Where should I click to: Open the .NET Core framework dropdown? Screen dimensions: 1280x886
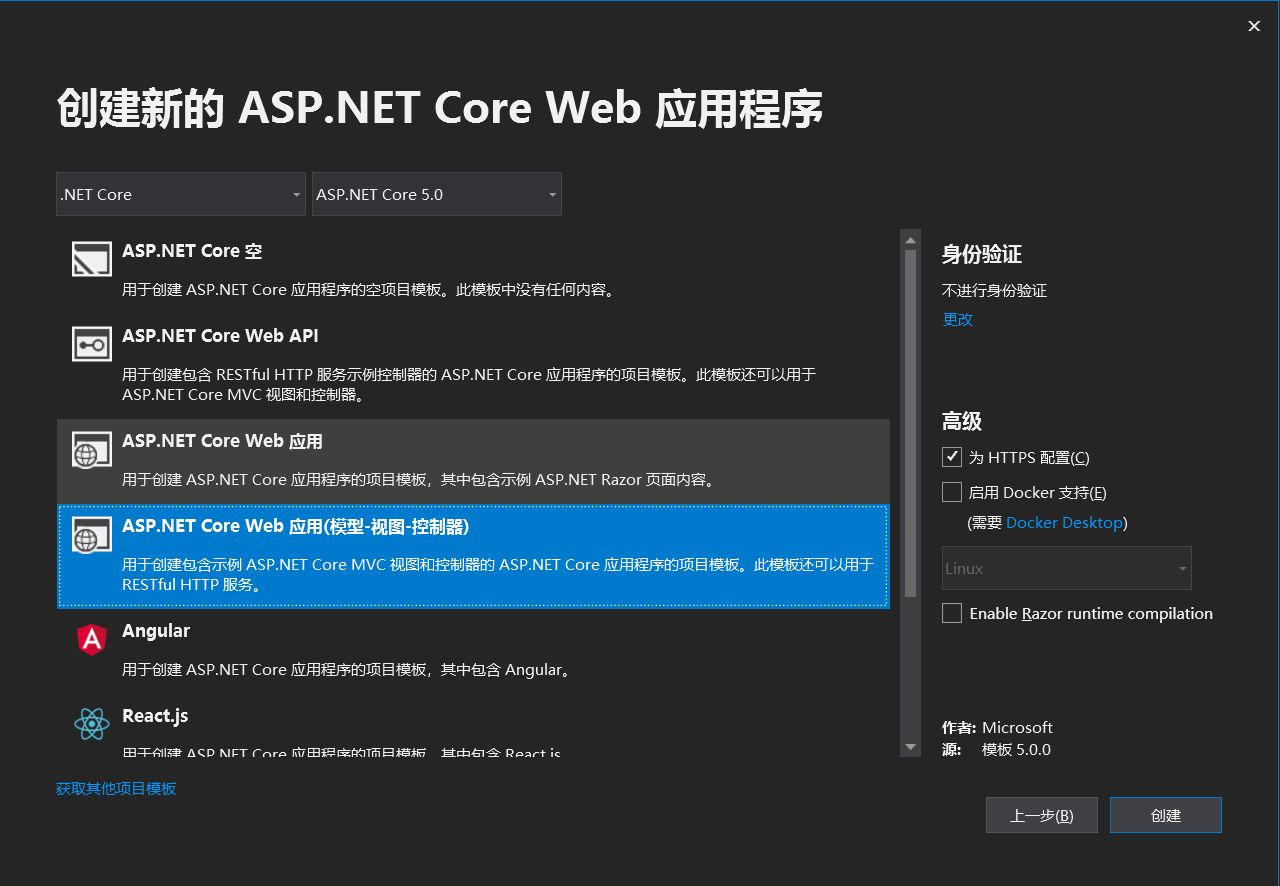pyautogui.click(x=181, y=194)
